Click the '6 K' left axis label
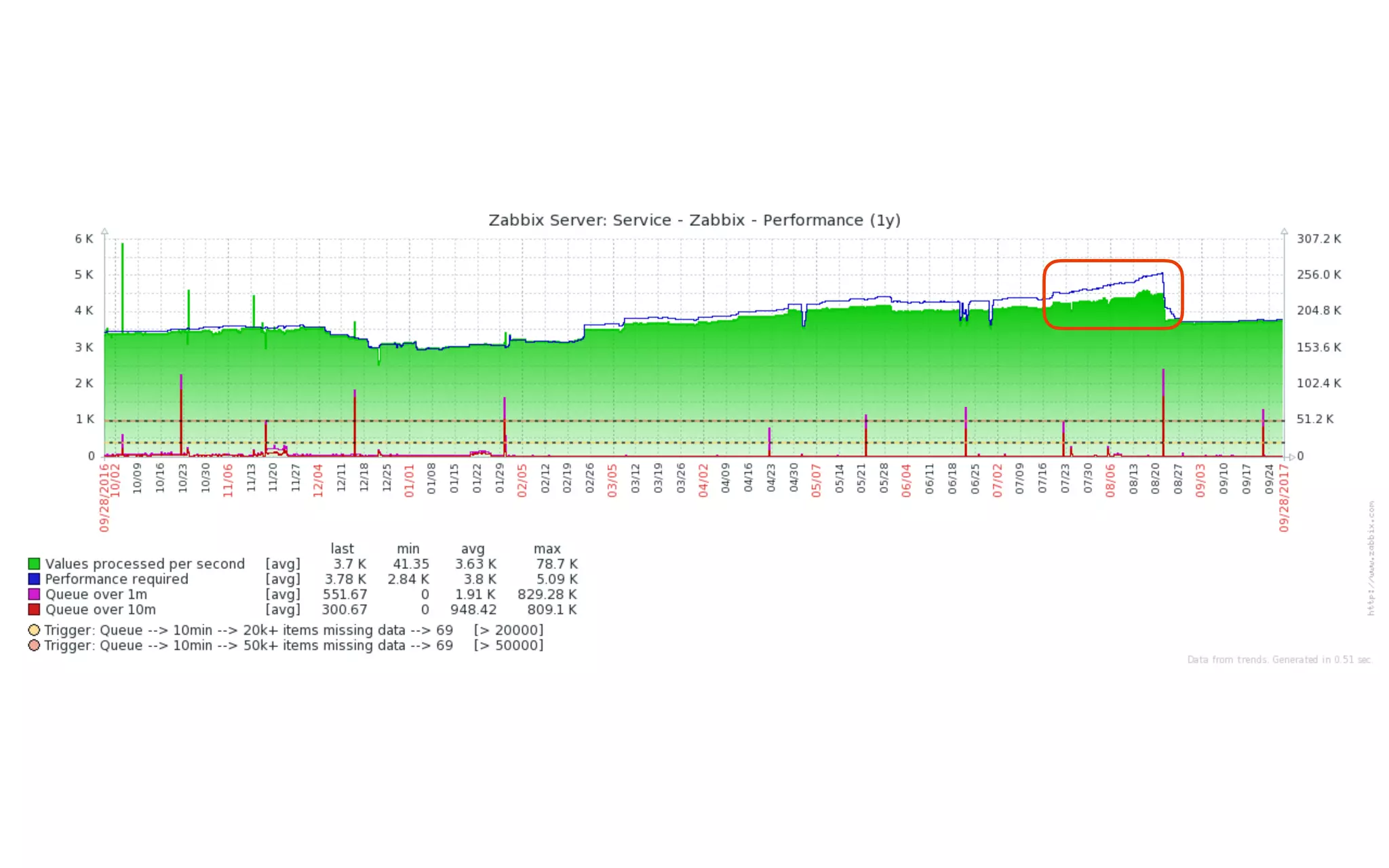1389x868 pixels. click(84, 239)
